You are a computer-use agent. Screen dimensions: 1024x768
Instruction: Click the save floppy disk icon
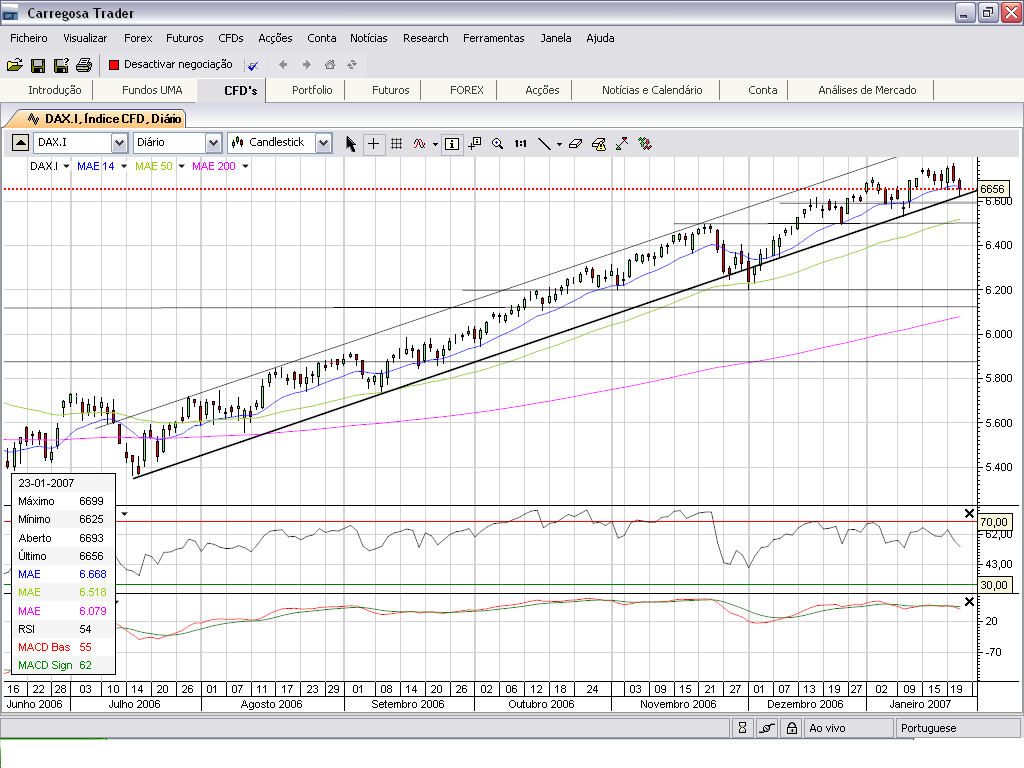(x=38, y=65)
